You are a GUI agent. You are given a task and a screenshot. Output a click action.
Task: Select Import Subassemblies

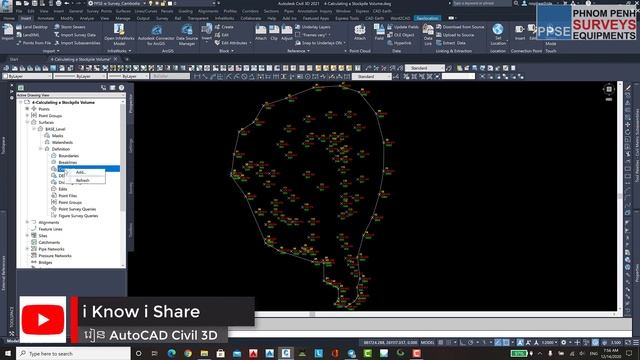[x=77, y=43]
